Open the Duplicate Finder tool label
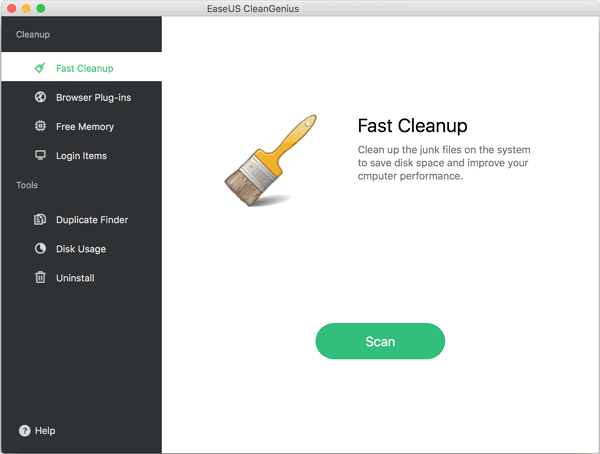600x454 pixels. click(x=92, y=220)
